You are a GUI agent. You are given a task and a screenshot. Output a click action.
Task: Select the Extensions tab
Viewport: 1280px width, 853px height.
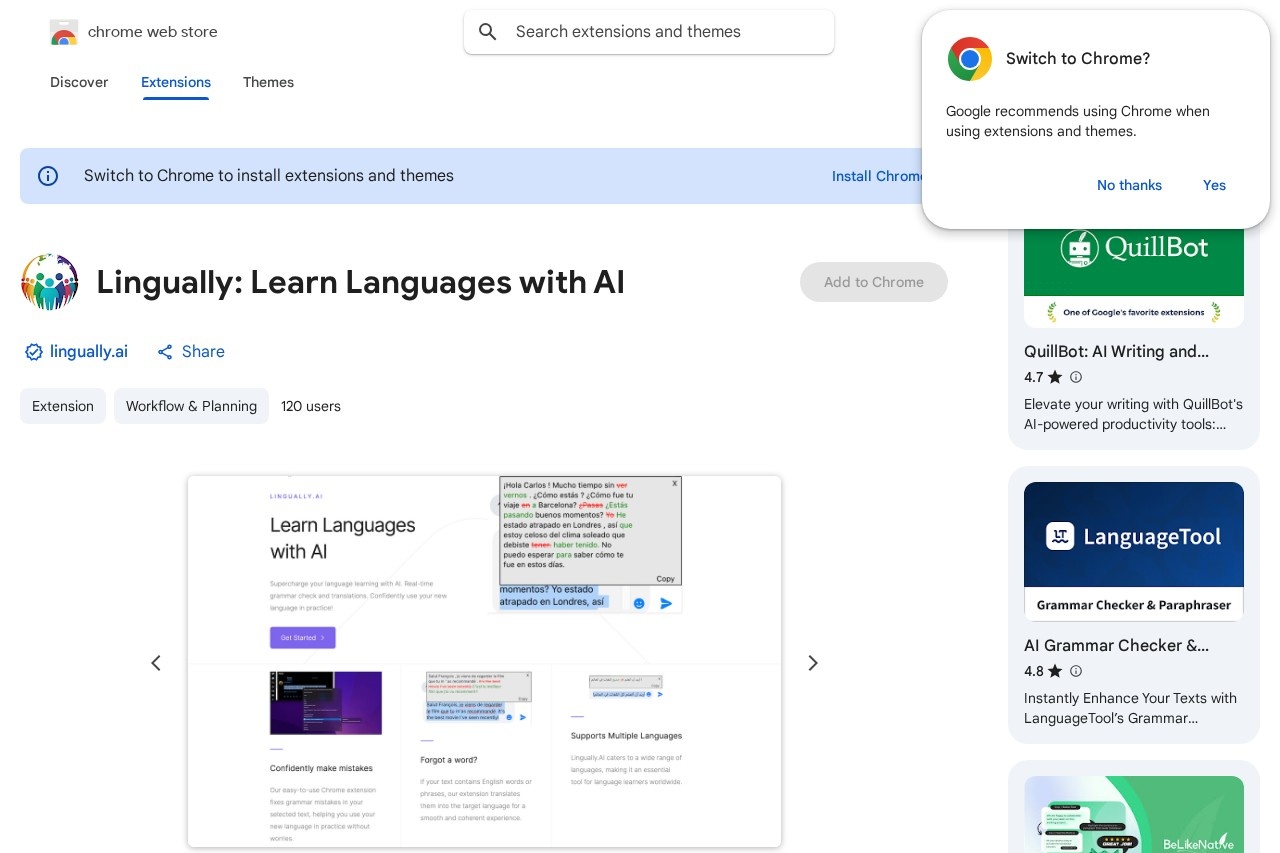coord(176,82)
